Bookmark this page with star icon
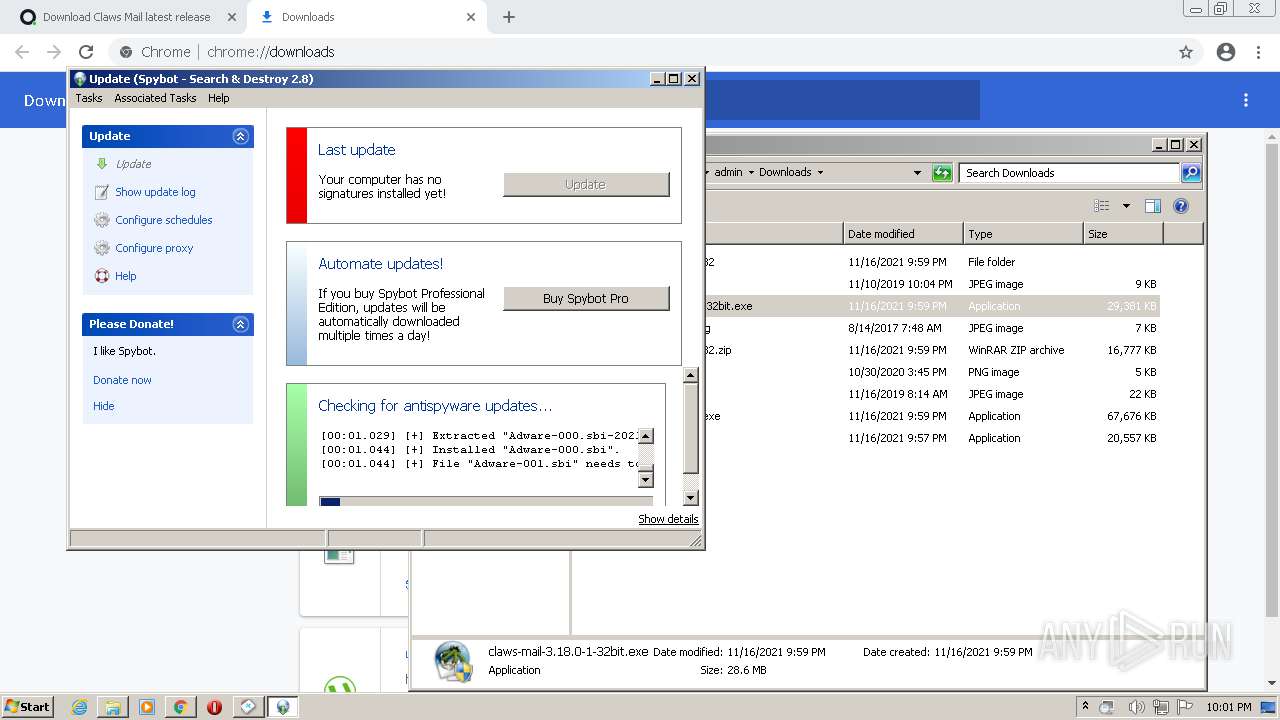The width and height of the screenshot is (1280, 720). point(1186,52)
